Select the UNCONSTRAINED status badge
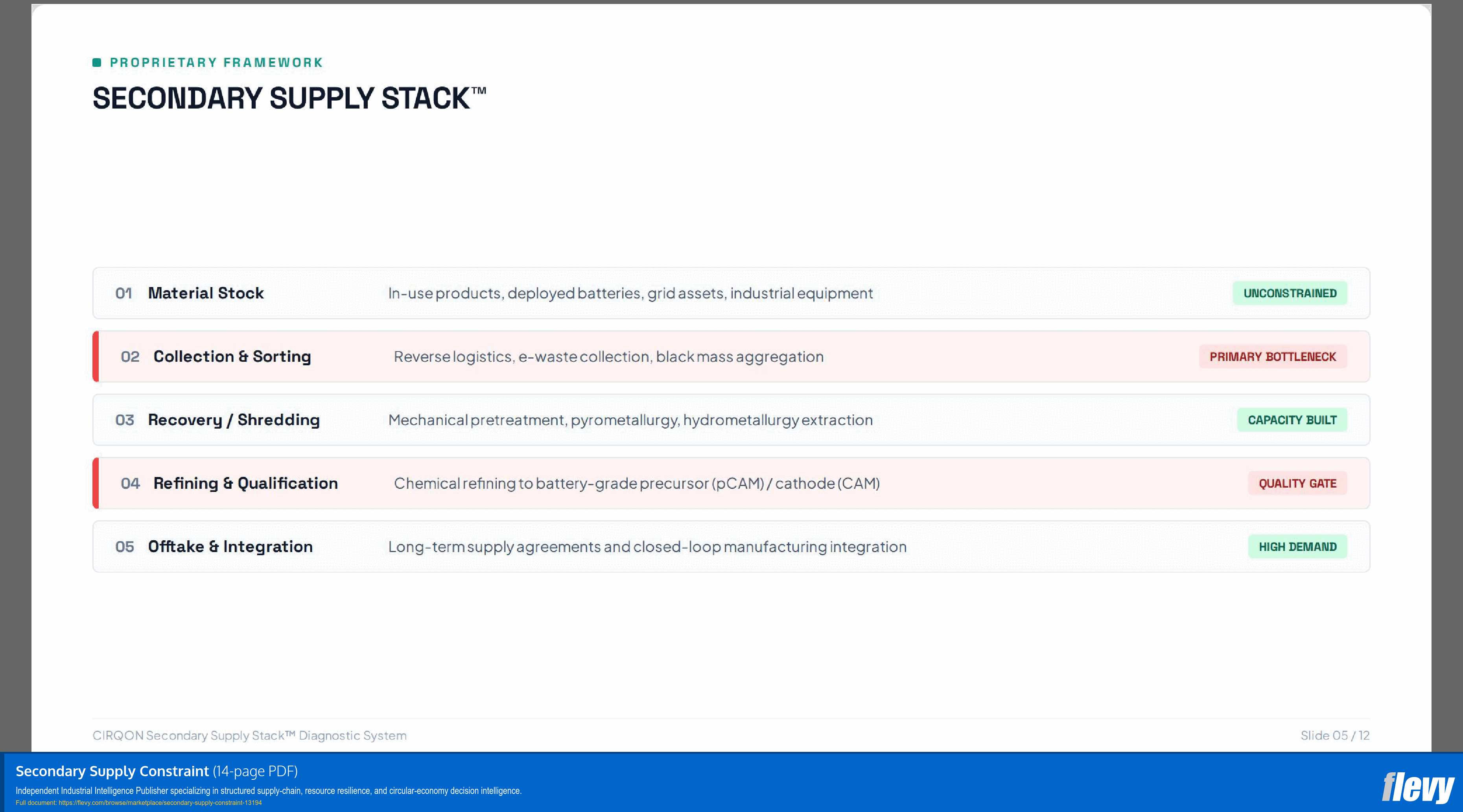This screenshot has width=1463, height=812. point(1290,294)
